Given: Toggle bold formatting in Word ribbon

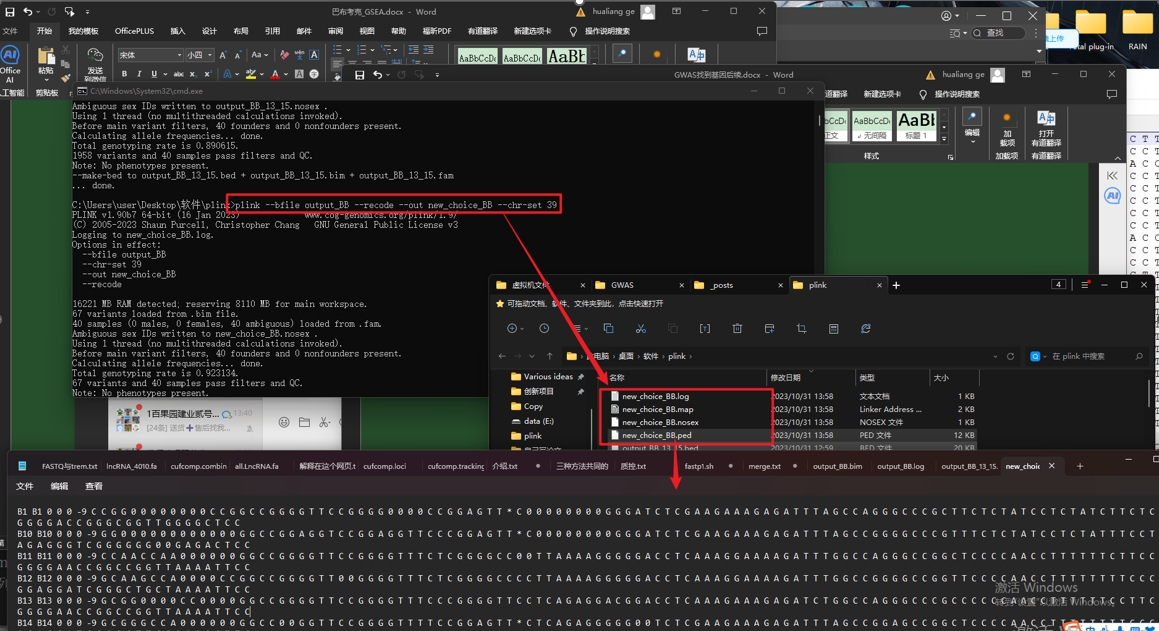Looking at the screenshot, I should tap(124, 74).
